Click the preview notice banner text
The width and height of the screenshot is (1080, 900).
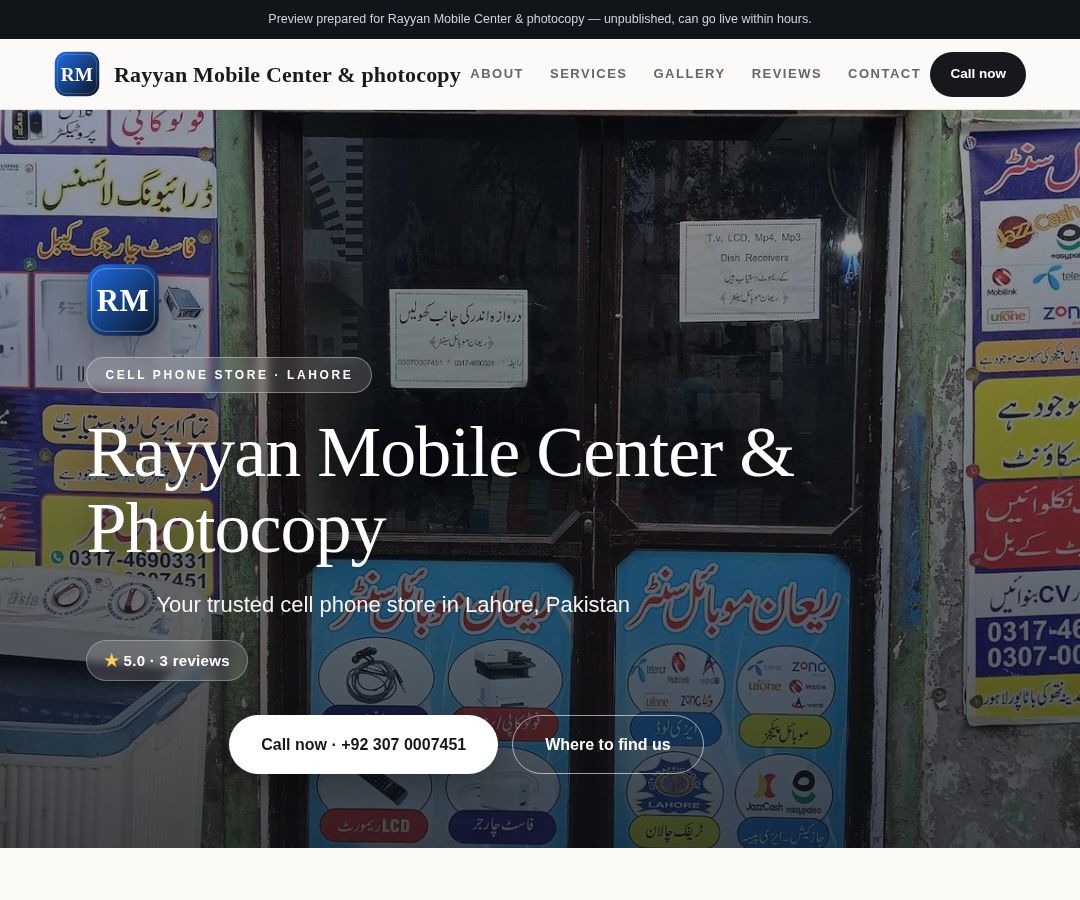[539, 19]
